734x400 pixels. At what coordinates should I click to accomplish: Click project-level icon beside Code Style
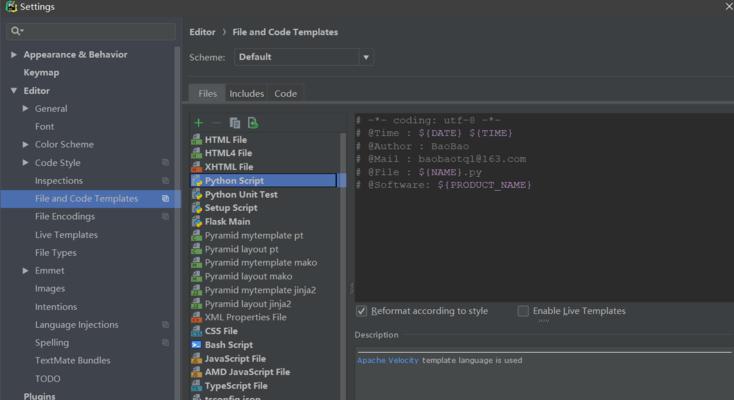(x=165, y=163)
